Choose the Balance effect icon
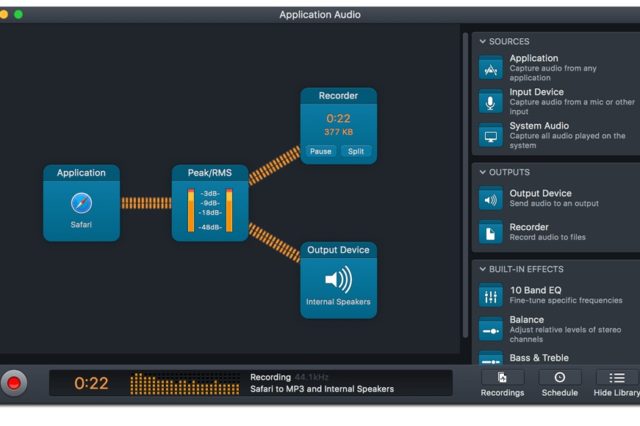Viewport: 640px width, 426px height. coord(491,328)
